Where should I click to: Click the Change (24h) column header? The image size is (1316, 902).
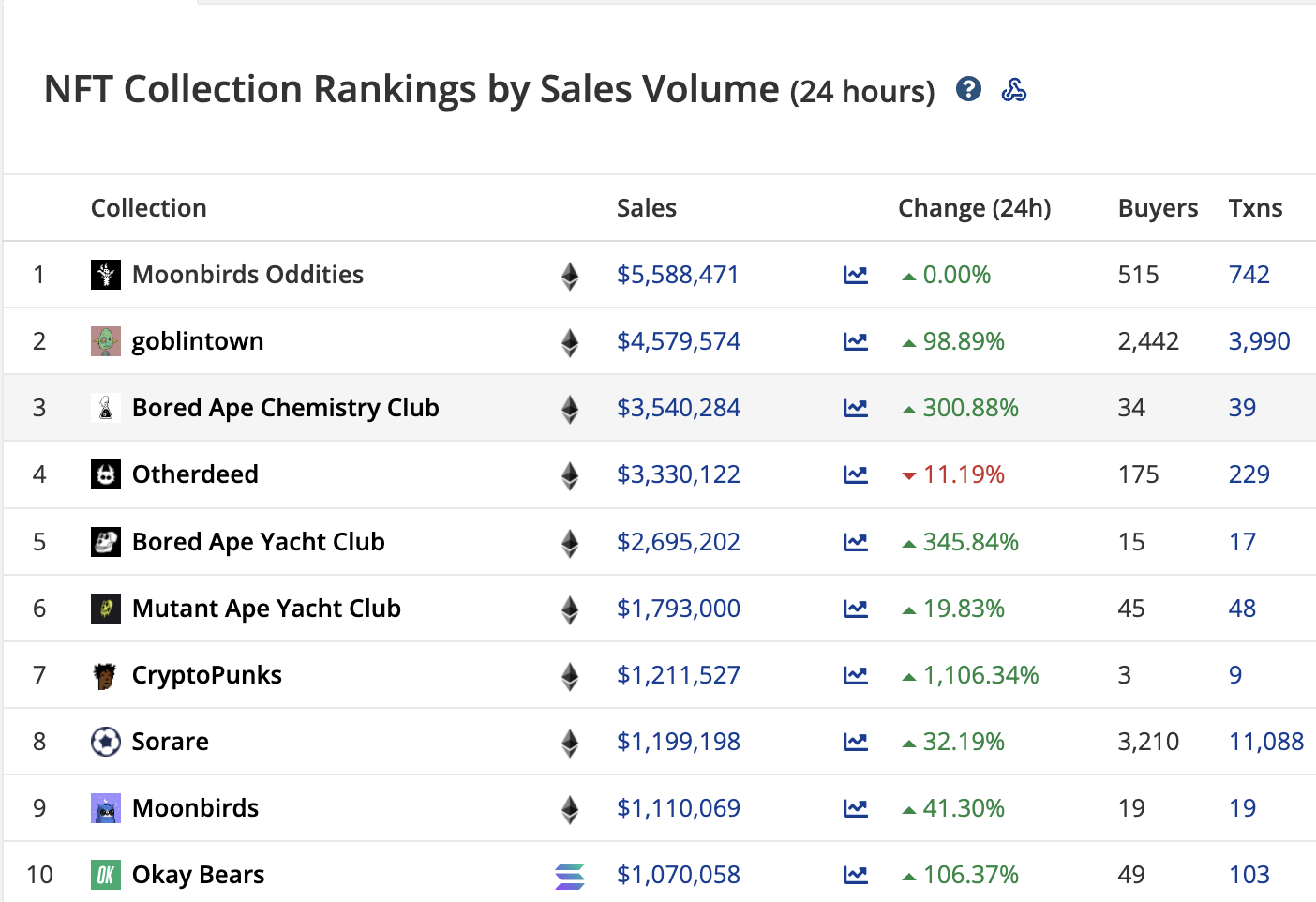click(x=974, y=207)
